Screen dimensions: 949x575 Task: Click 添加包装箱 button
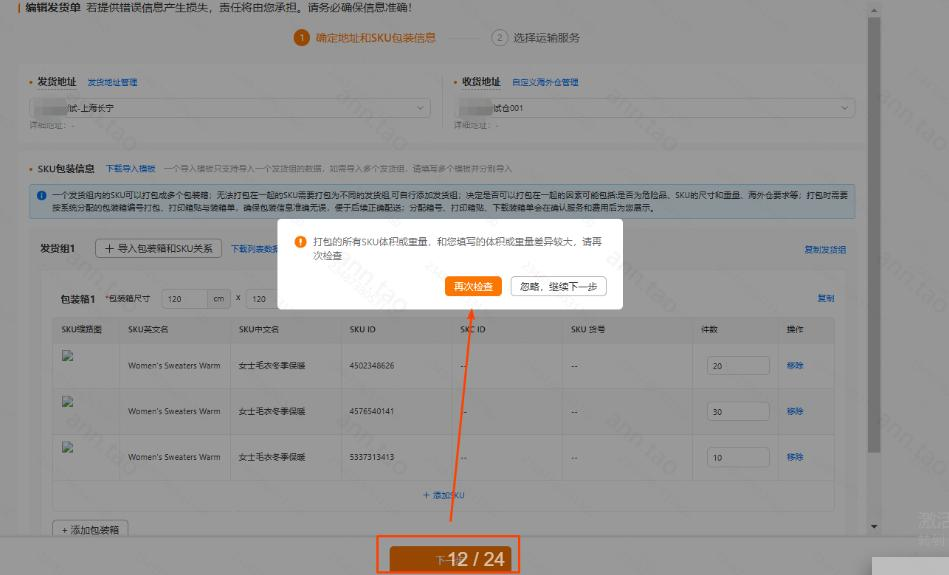pos(91,530)
